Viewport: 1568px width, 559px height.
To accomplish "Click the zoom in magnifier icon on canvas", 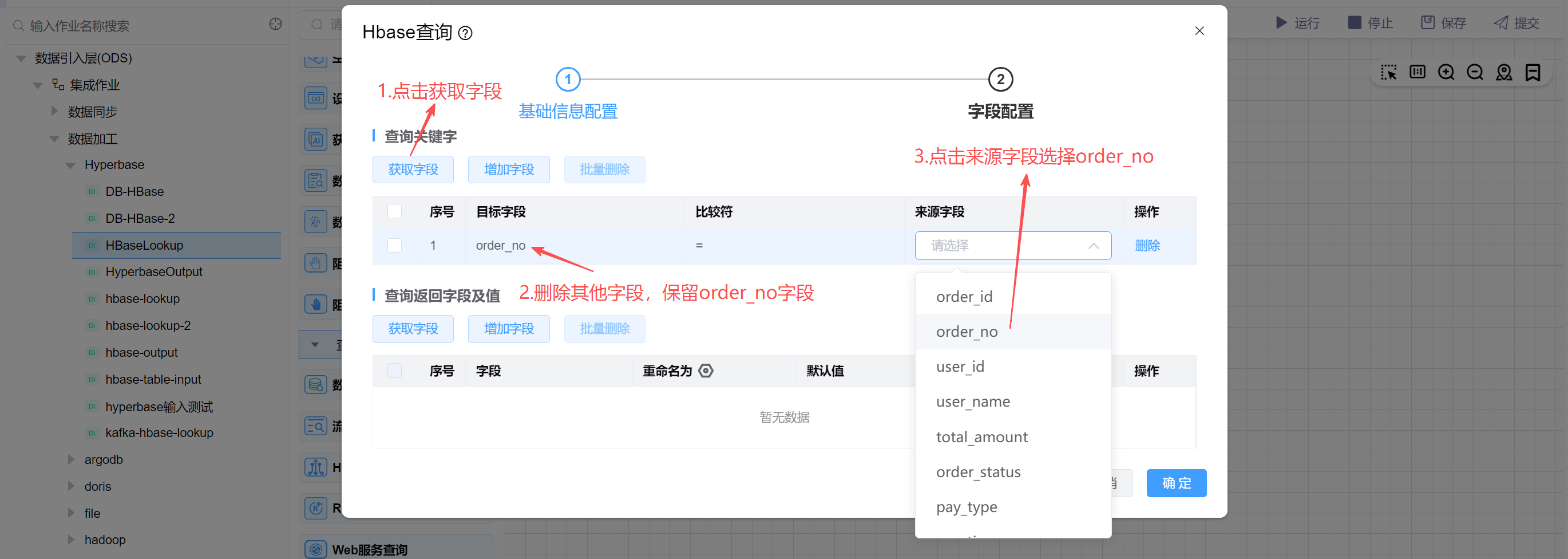I will point(1446,73).
